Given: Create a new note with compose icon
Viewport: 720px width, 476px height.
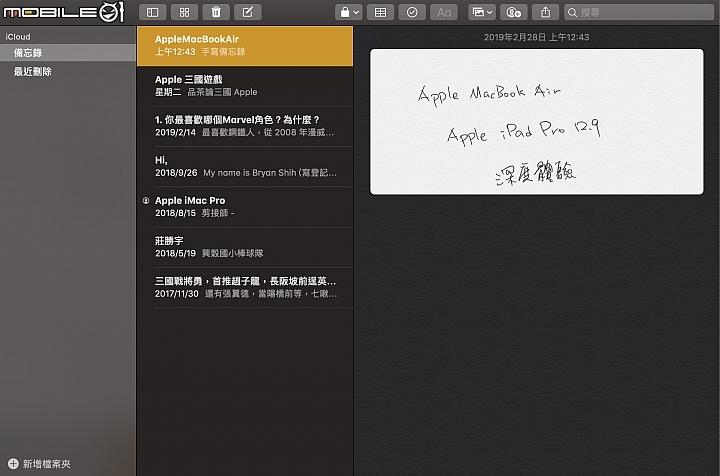Looking at the screenshot, I should 248,12.
